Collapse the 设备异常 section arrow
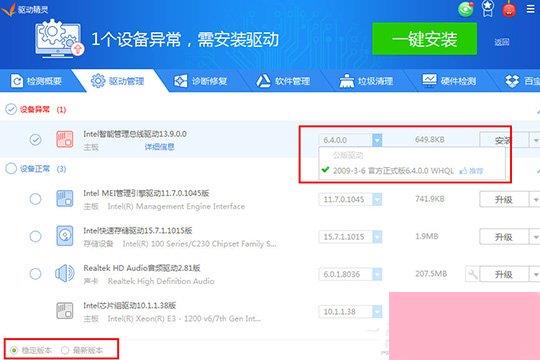This screenshot has height=360, width=540. [538, 112]
